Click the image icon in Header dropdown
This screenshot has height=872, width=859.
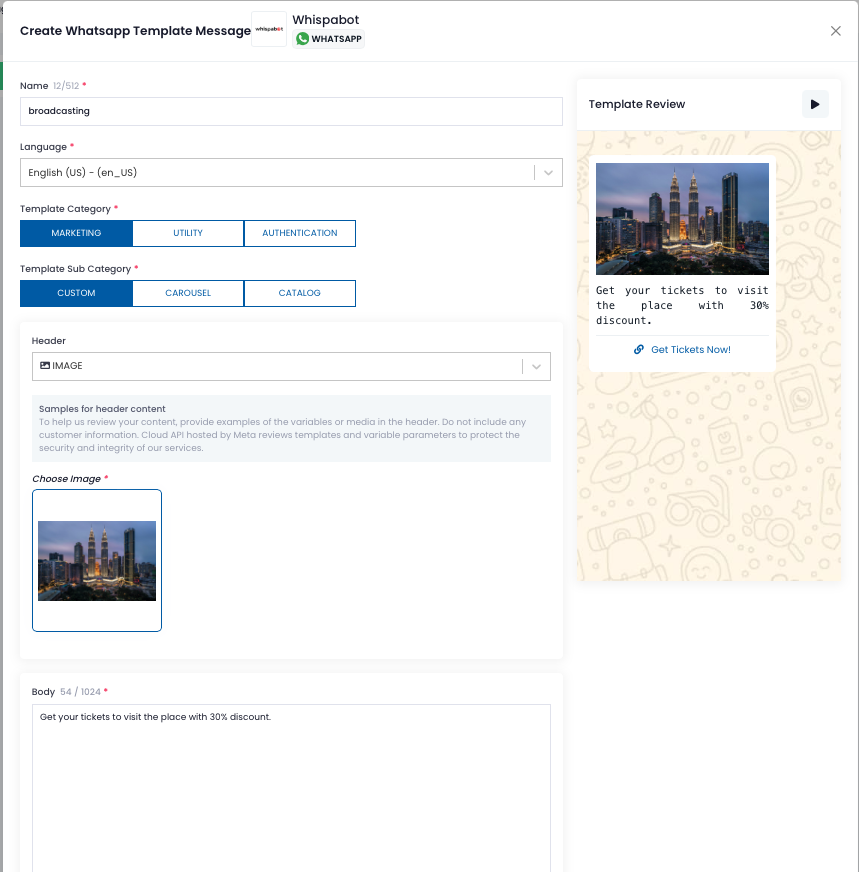click(x=45, y=365)
